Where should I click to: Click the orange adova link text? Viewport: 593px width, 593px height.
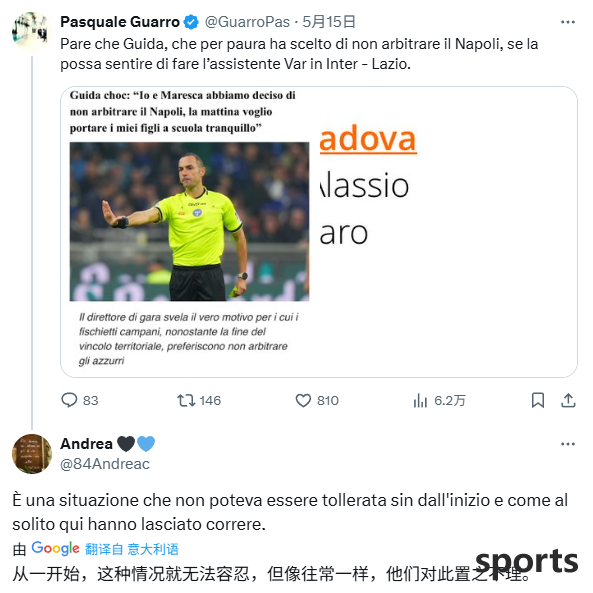[x=368, y=139]
